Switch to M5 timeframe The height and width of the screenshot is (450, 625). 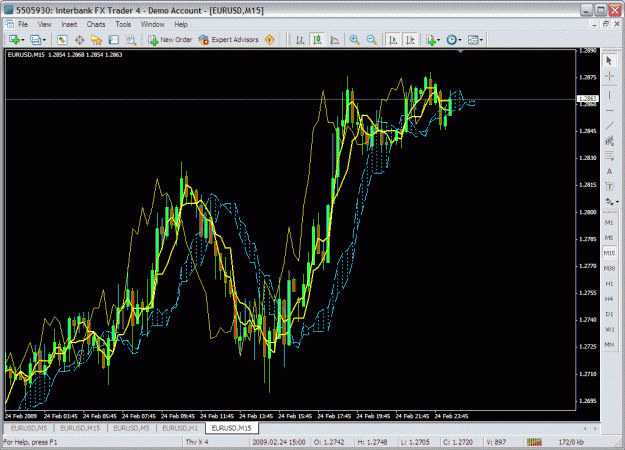(609, 238)
